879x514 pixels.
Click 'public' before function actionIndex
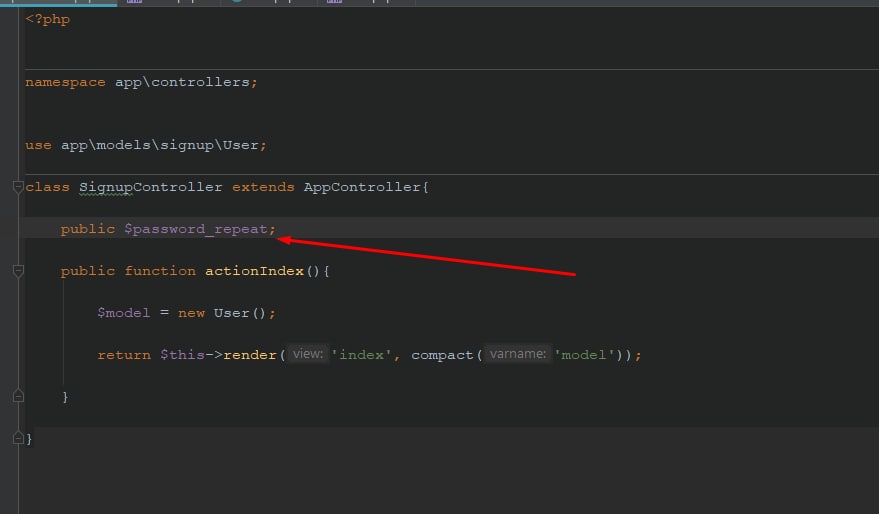[87, 271]
